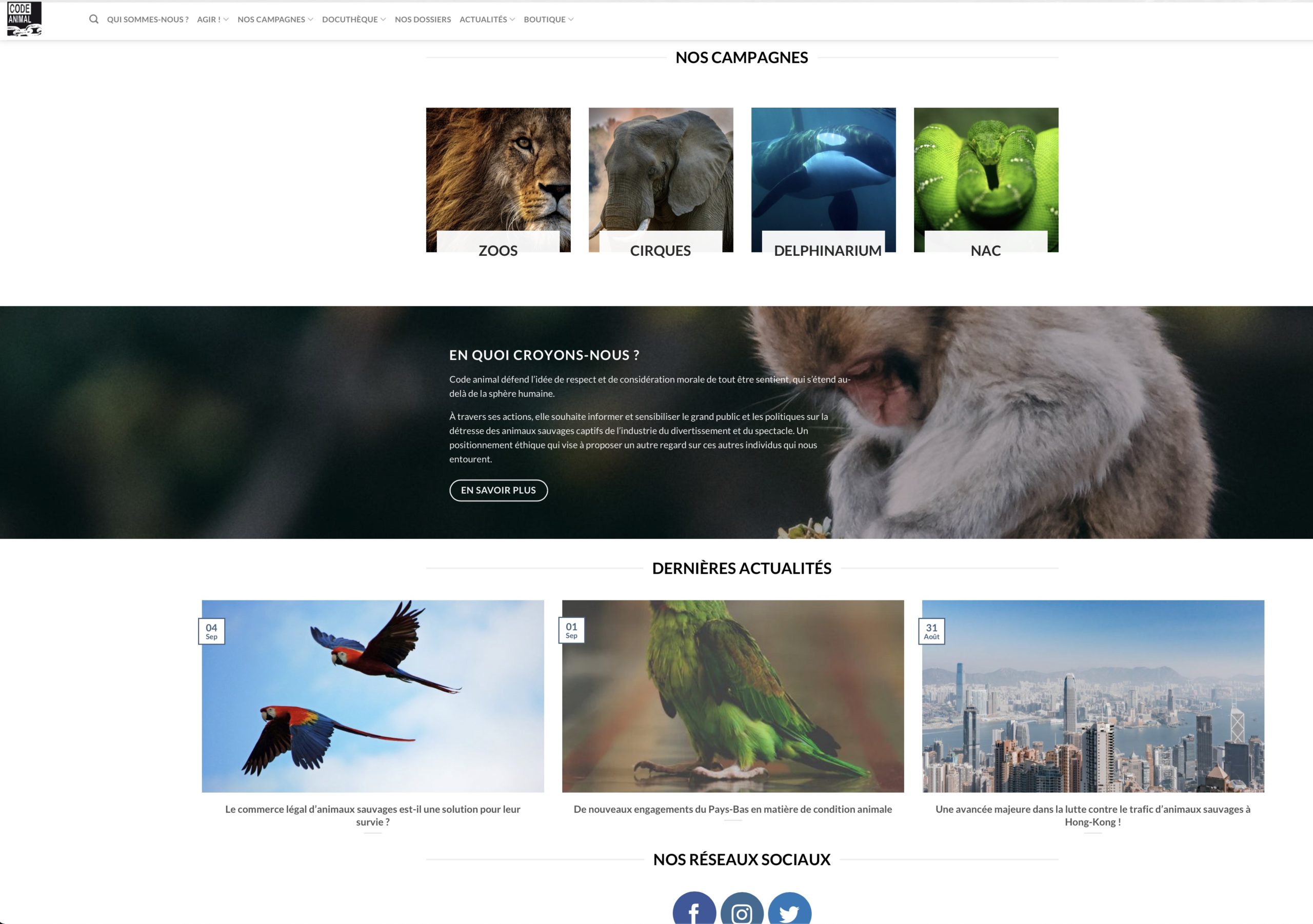Image resolution: width=1313 pixels, height=924 pixels.
Task: Expand the Nos campagnes dropdown menu
Action: point(275,19)
